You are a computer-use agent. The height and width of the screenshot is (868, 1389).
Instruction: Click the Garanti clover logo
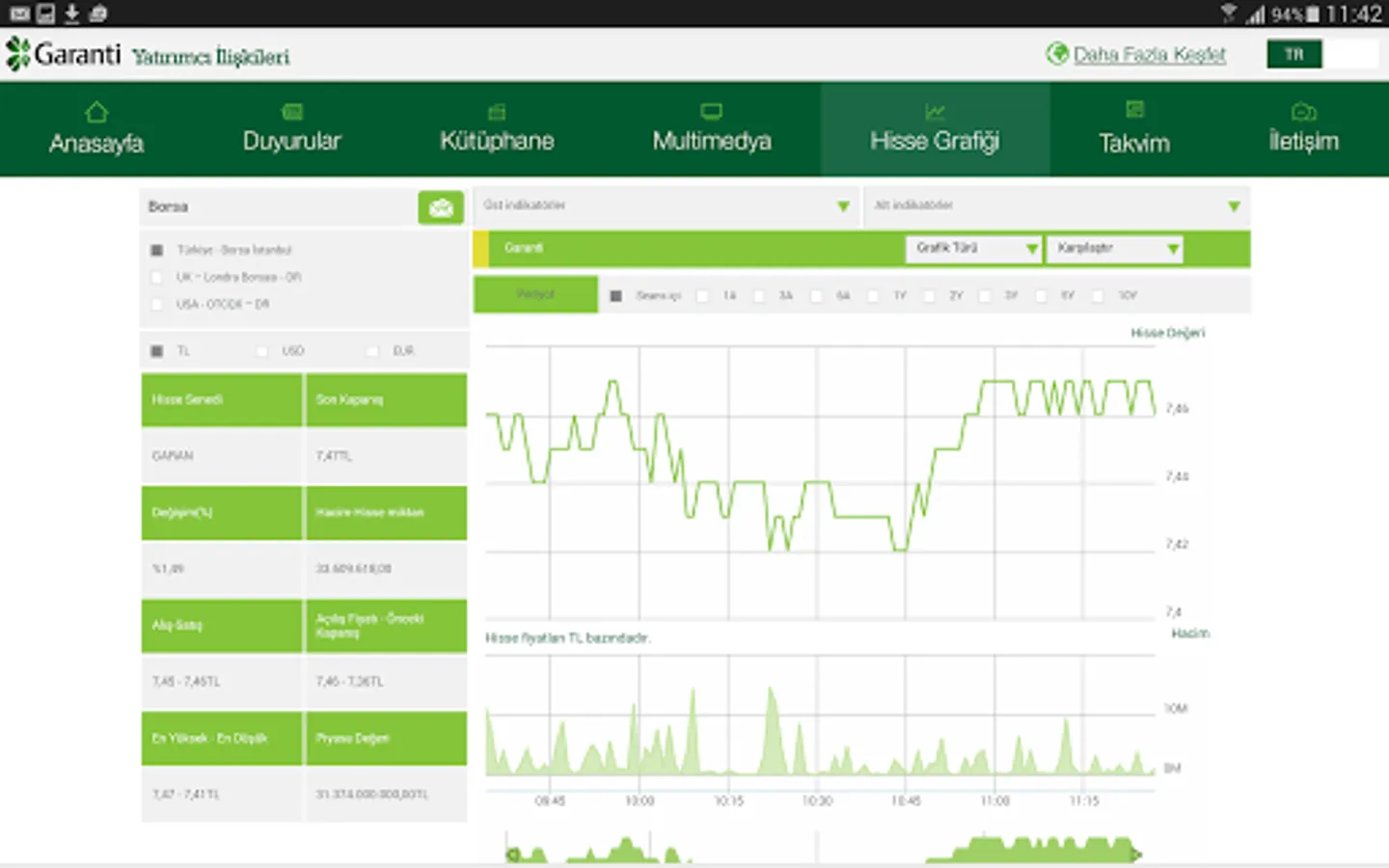pos(17,54)
